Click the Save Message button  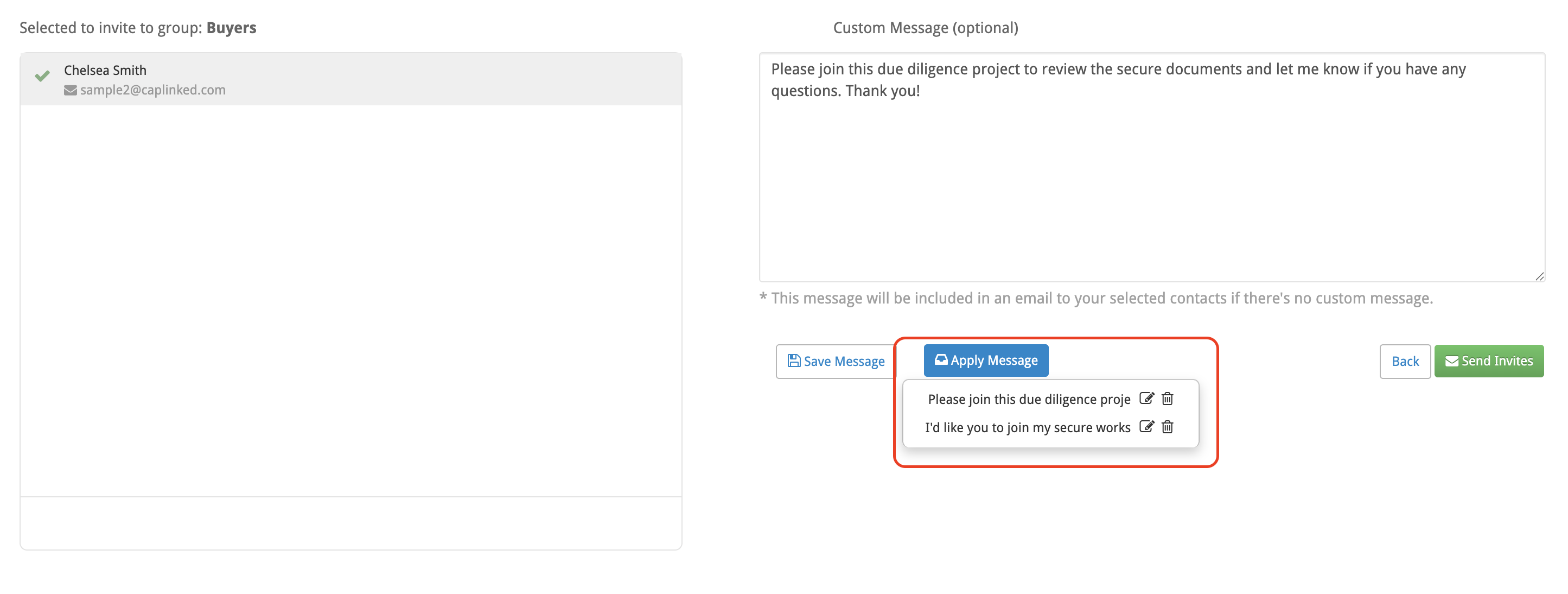pyautogui.click(x=836, y=361)
